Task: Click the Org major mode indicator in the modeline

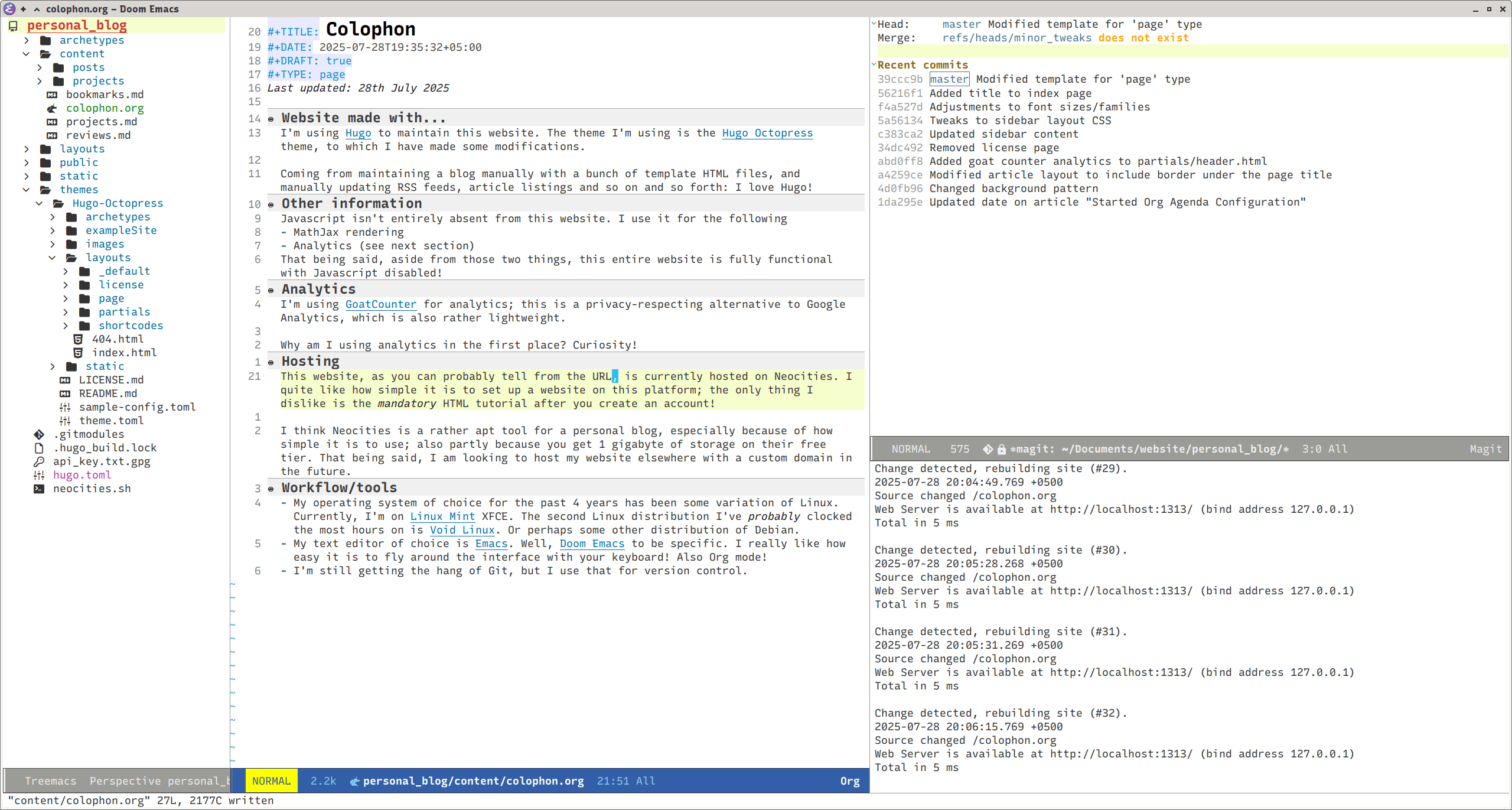Action: coord(850,781)
